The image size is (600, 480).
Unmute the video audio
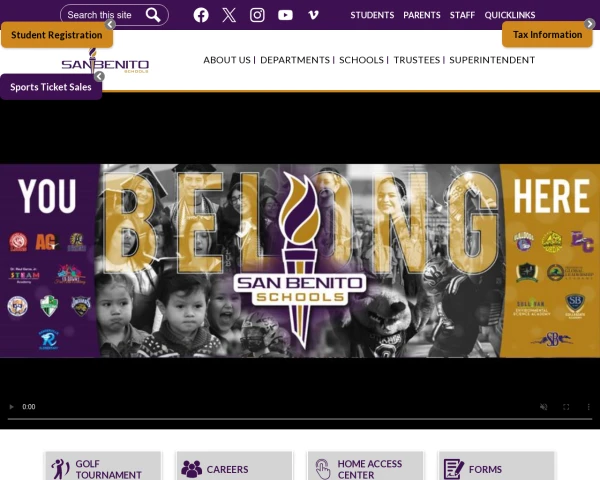543,407
